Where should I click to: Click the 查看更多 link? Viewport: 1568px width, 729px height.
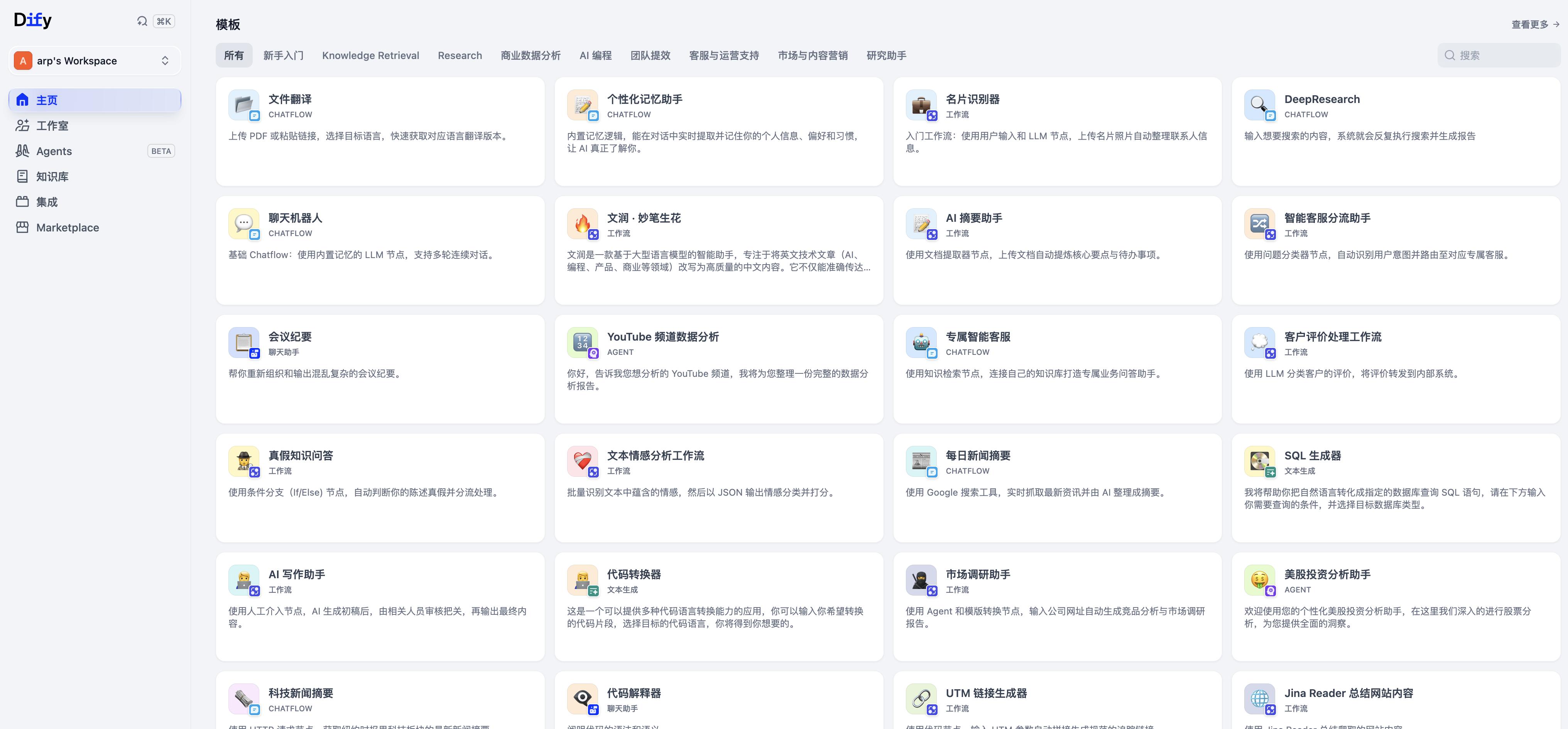1535,24
